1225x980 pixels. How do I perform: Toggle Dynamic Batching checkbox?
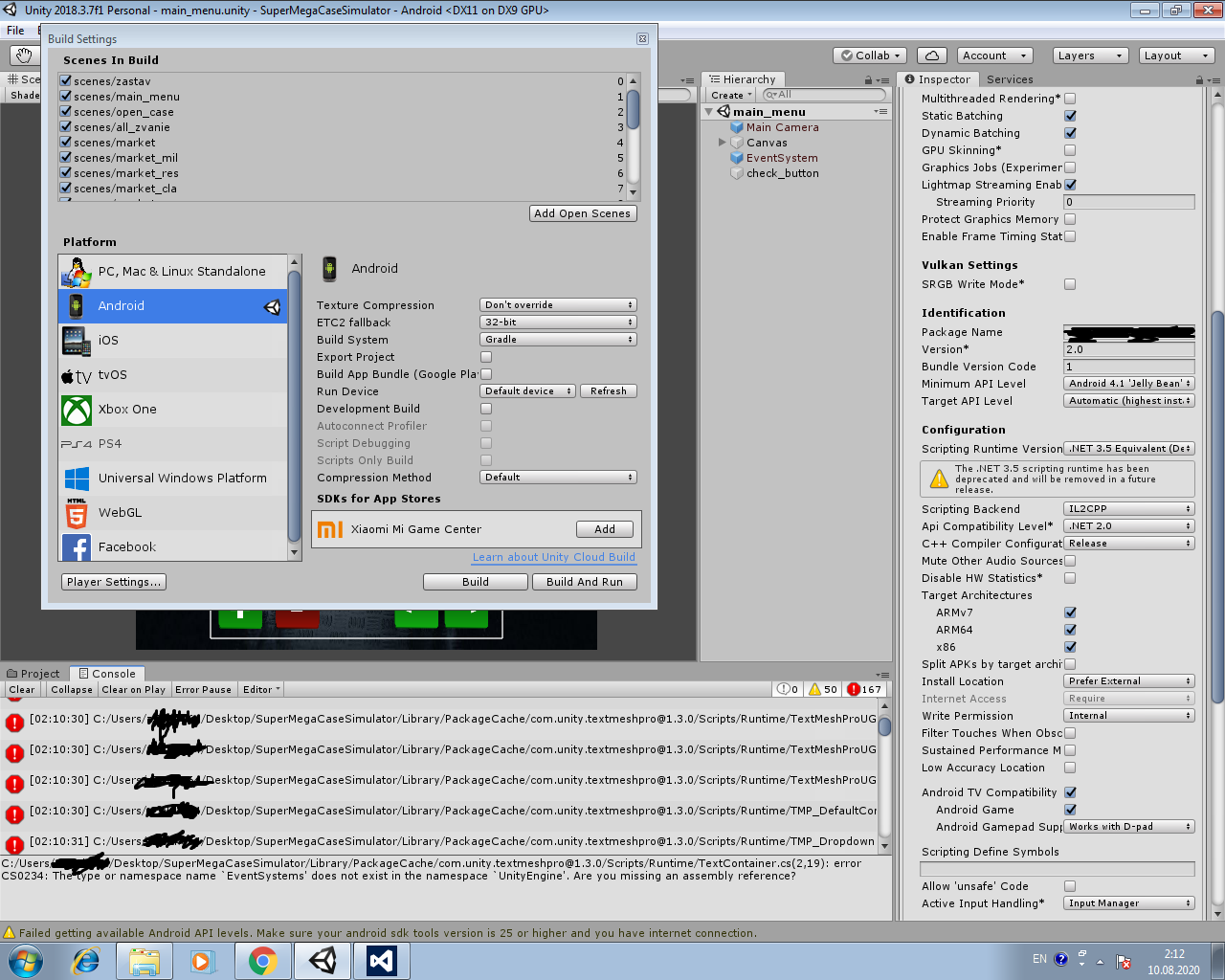1070,133
